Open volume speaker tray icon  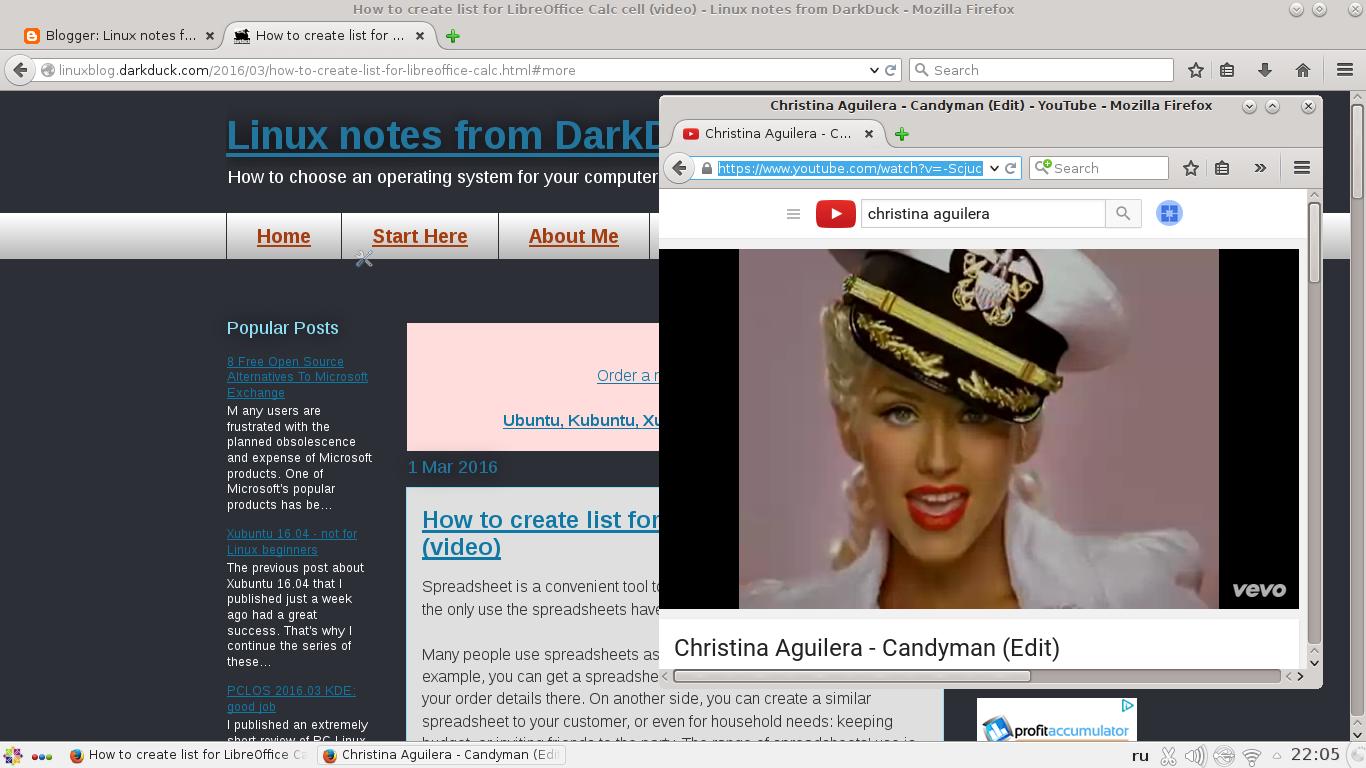click(x=1195, y=756)
